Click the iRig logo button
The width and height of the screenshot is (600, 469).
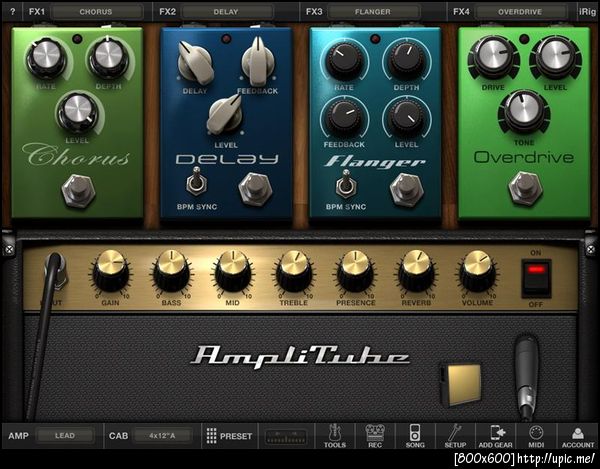[x=587, y=12]
